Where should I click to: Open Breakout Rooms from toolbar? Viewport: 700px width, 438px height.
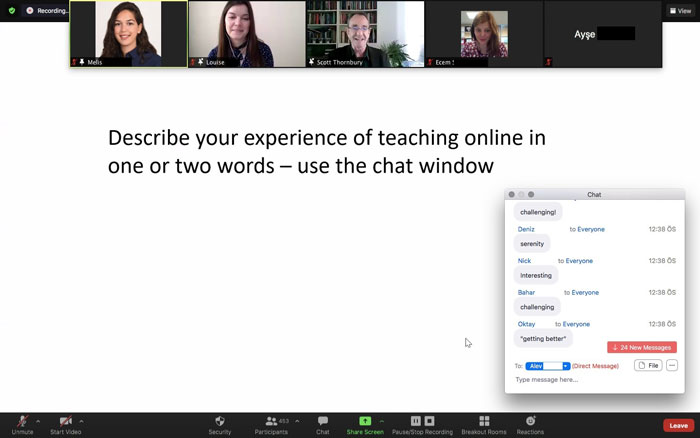[484, 421]
